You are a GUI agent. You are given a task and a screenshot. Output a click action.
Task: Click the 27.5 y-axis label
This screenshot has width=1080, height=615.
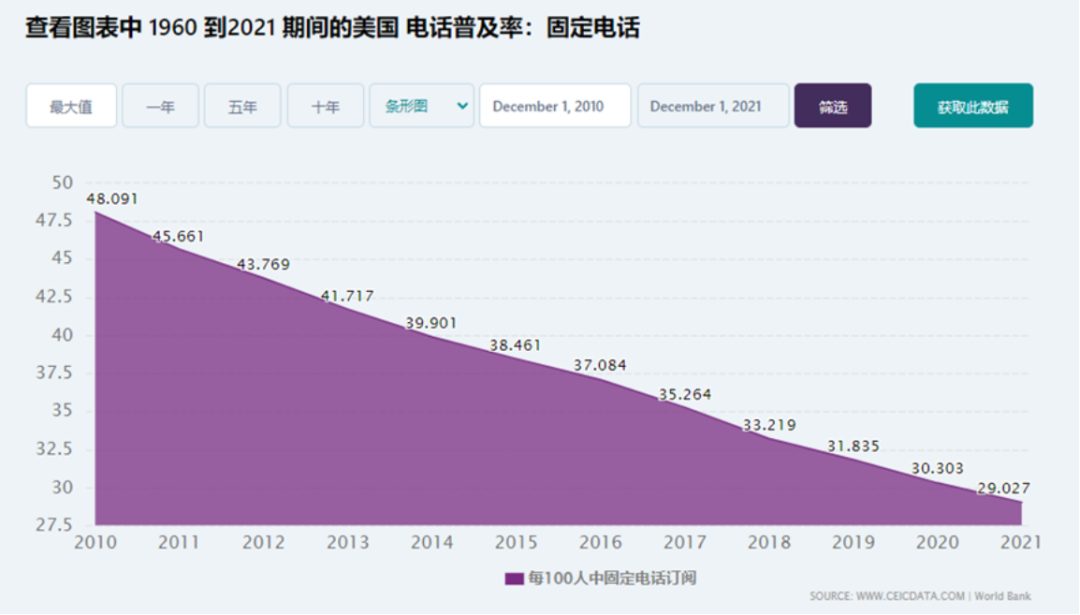tap(54, 525)
